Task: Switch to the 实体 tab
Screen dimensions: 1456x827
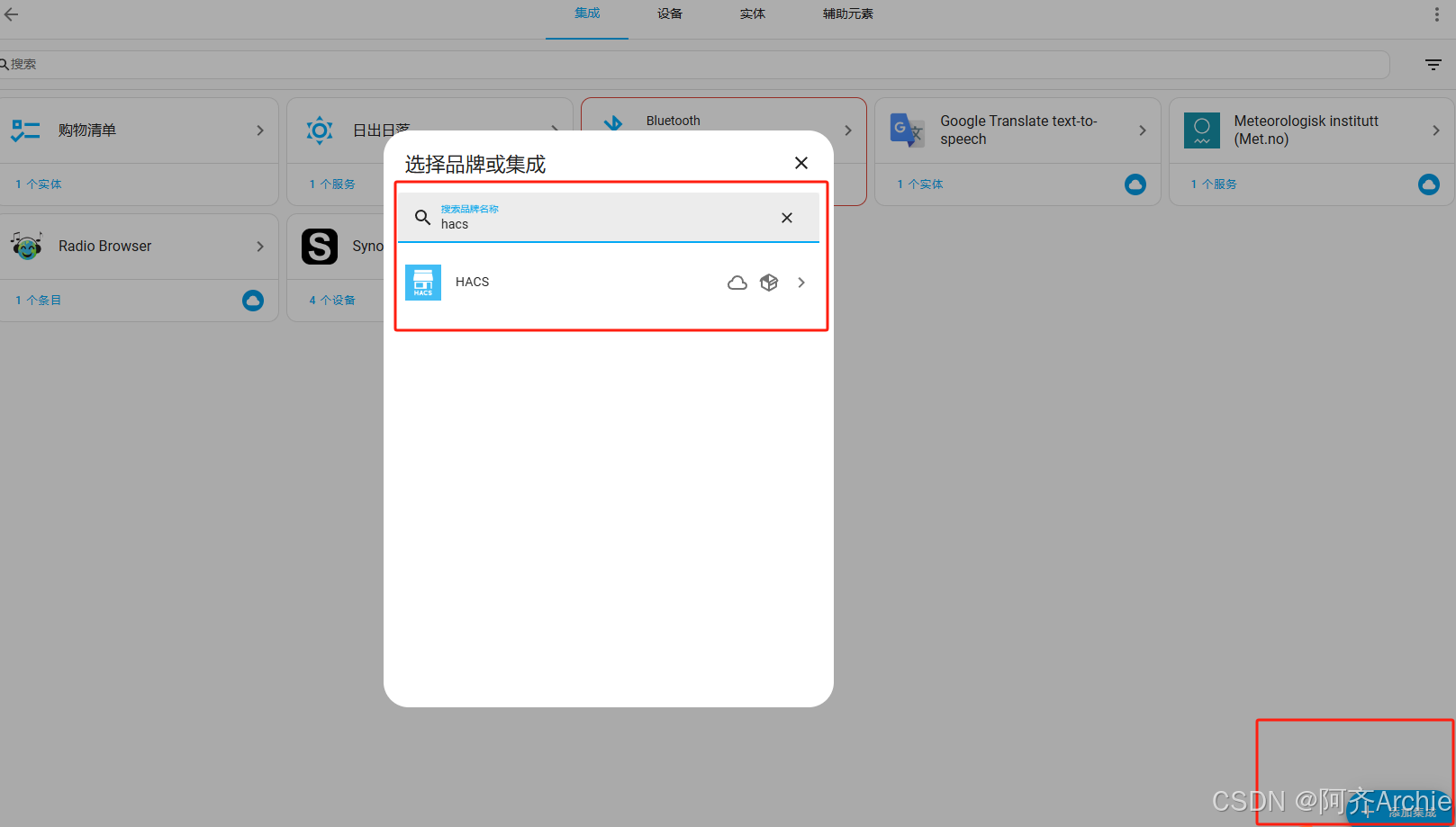Action: [753, 13]
